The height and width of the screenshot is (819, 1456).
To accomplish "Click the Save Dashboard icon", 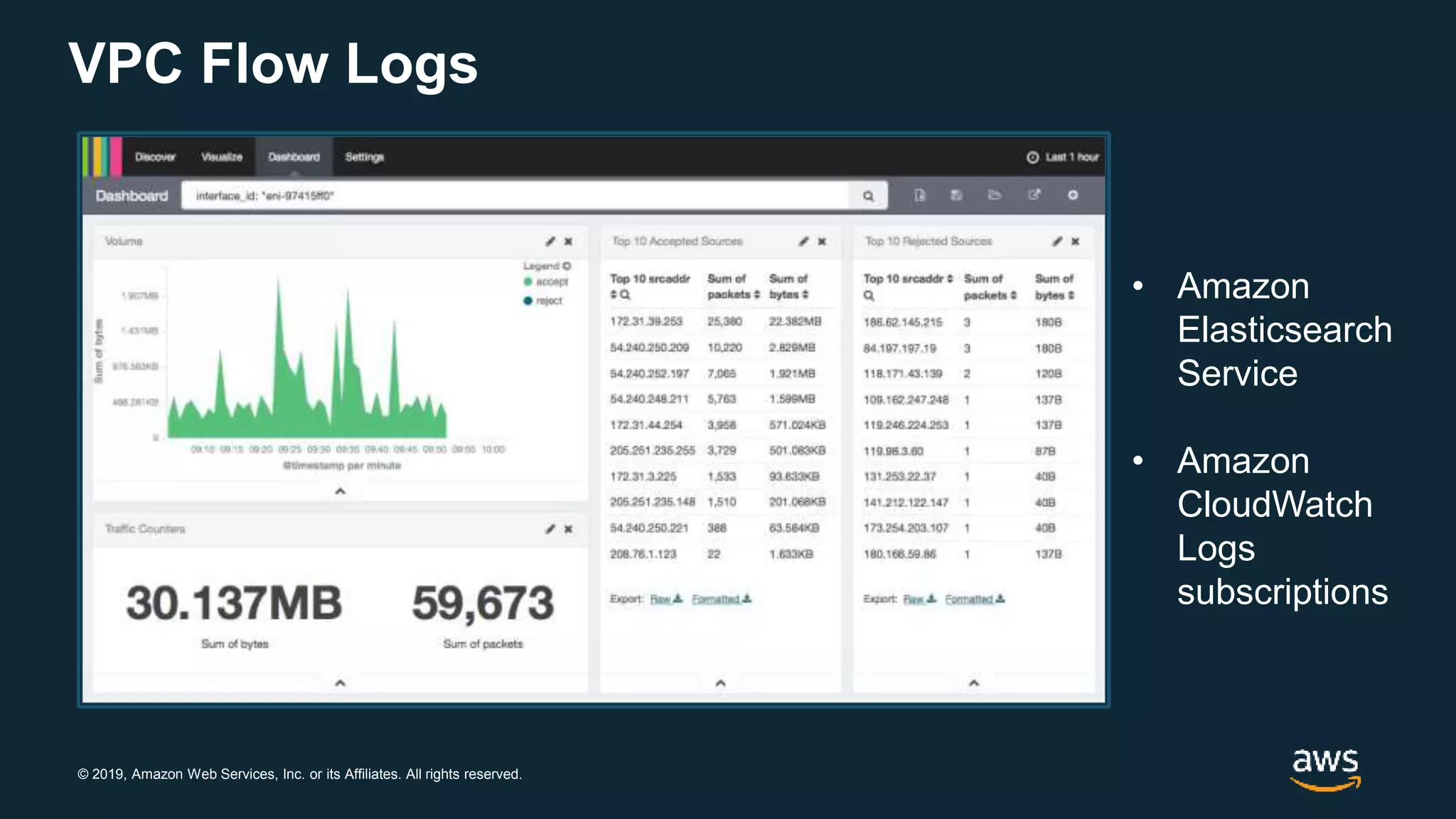I will point(956,195).
